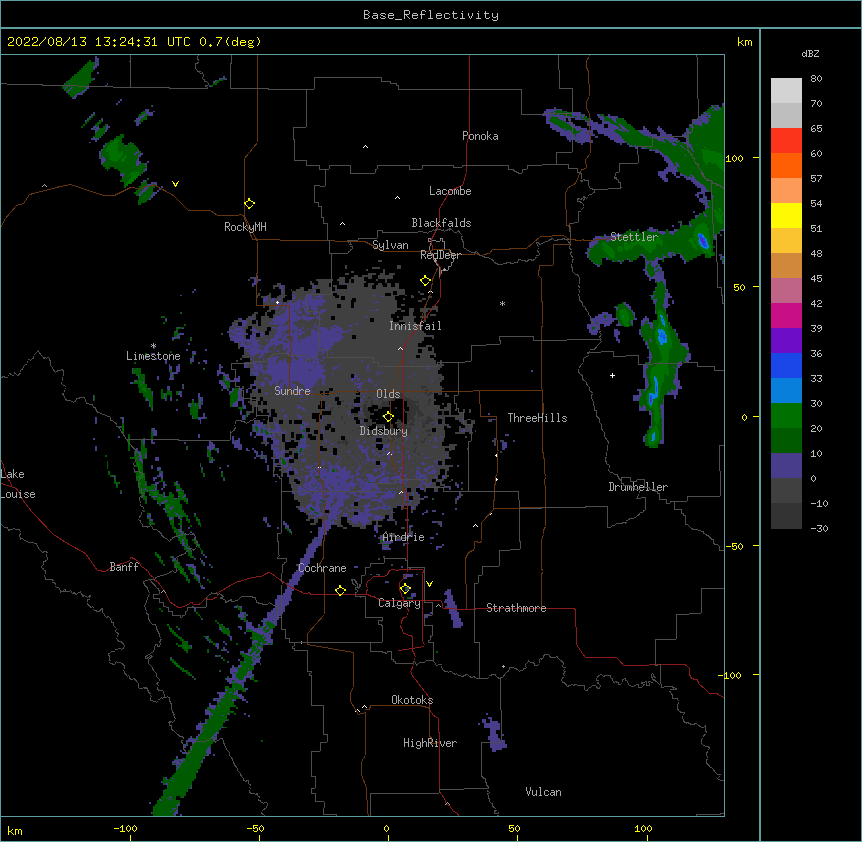The width and height of the screenshot is (862, 842).
Task: Click the Didsbury city label
Action: point(384,431)
